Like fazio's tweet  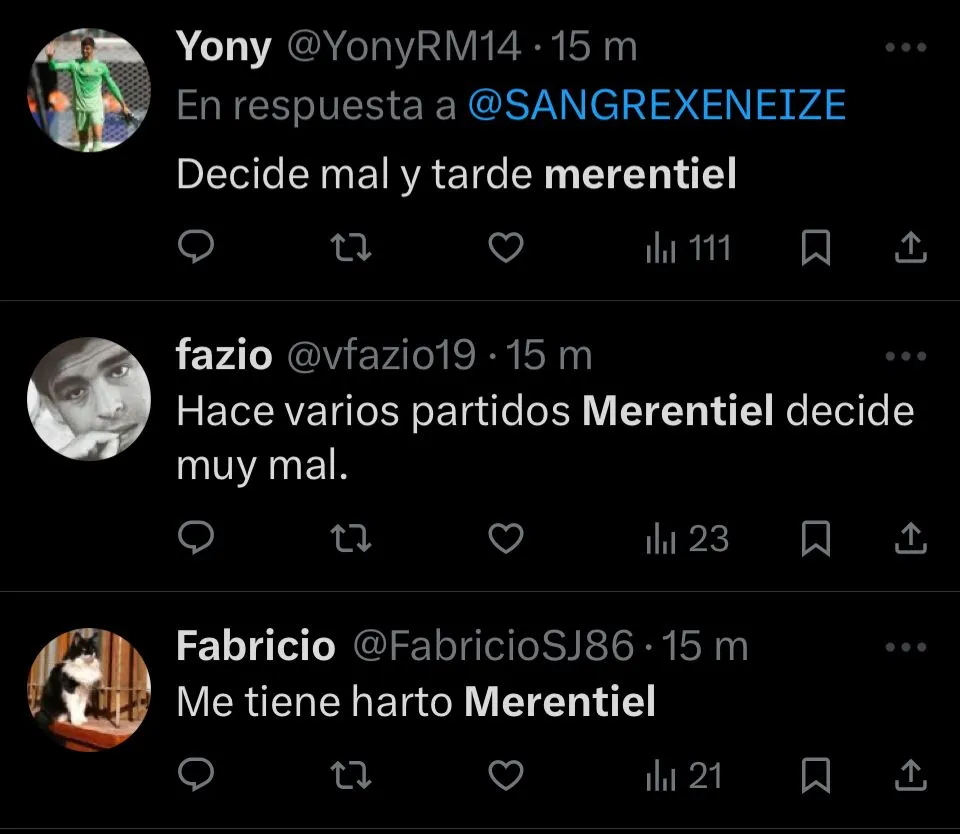click(x=506, y=540)
